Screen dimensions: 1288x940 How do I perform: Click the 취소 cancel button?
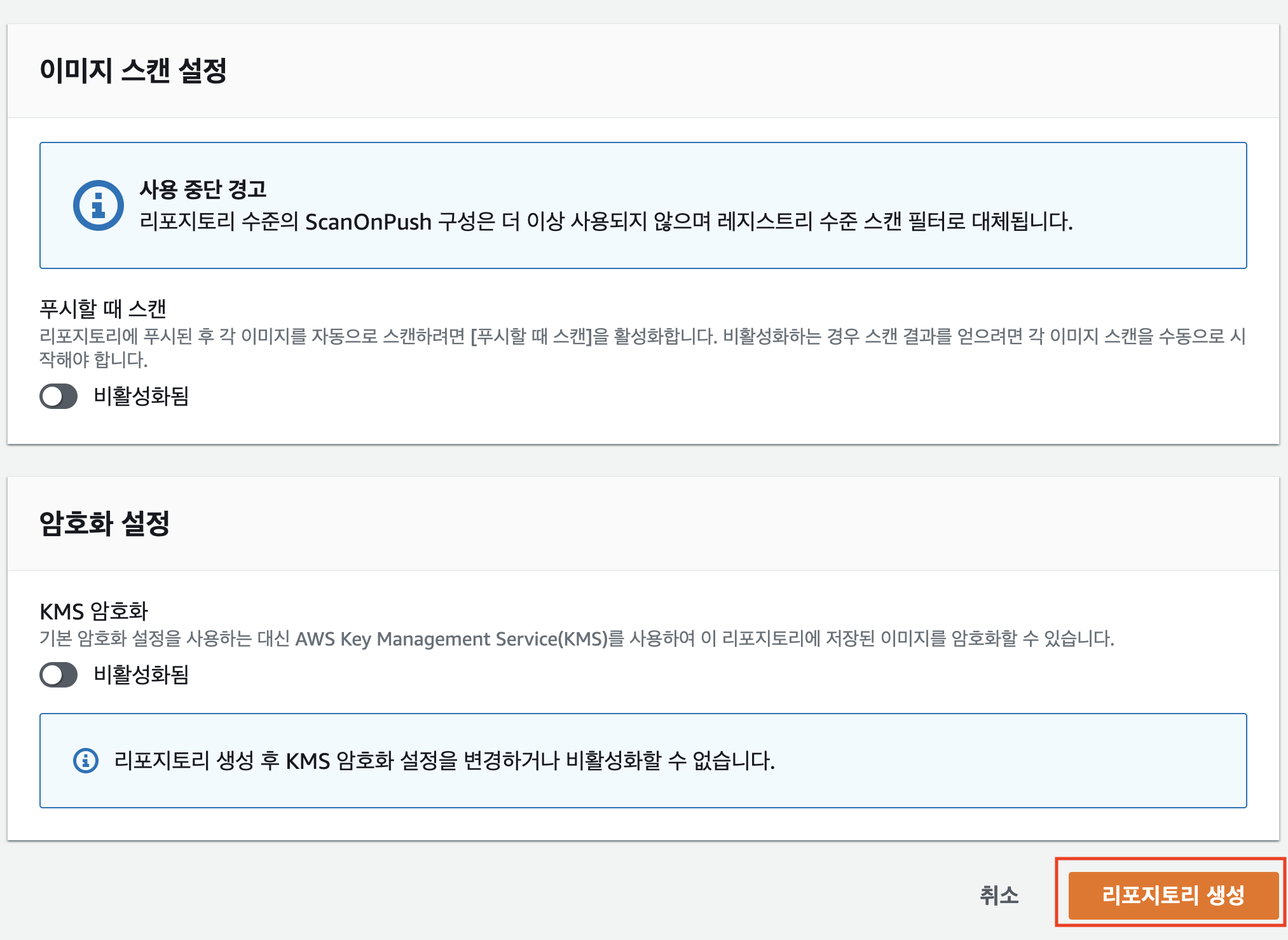999,895
